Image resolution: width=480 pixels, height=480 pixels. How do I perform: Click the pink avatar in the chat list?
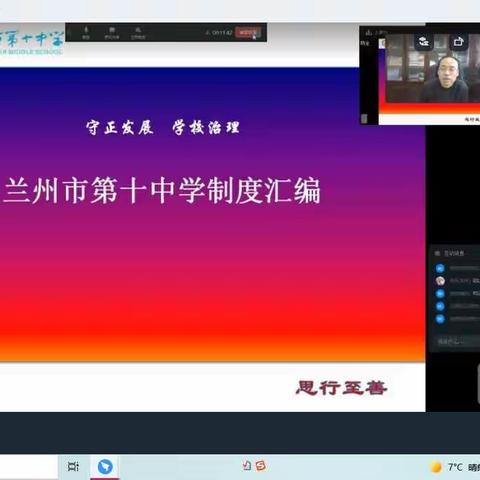click(x=440, y=281)
